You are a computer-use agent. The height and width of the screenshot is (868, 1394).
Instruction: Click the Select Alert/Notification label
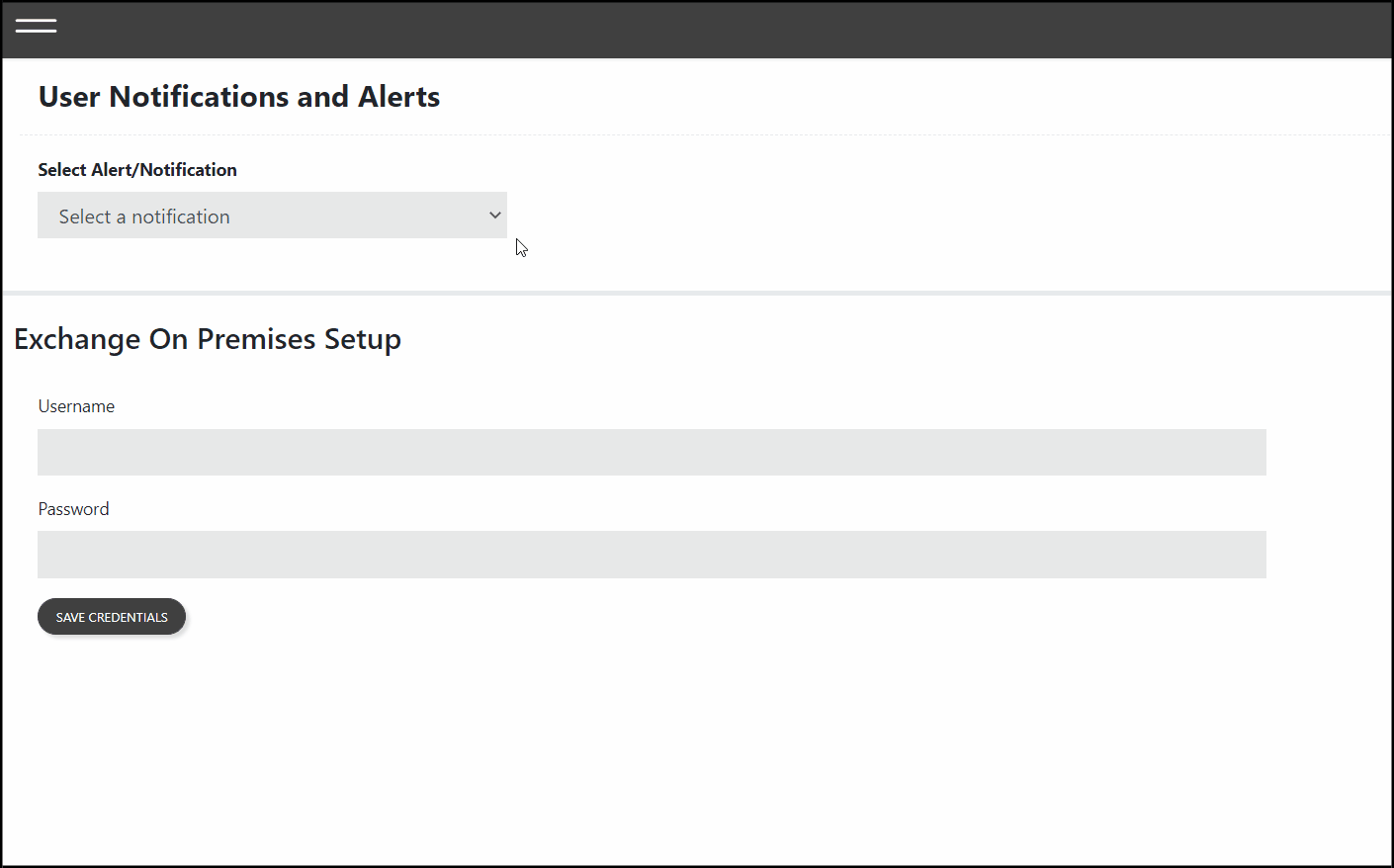(x=137, y=170)
